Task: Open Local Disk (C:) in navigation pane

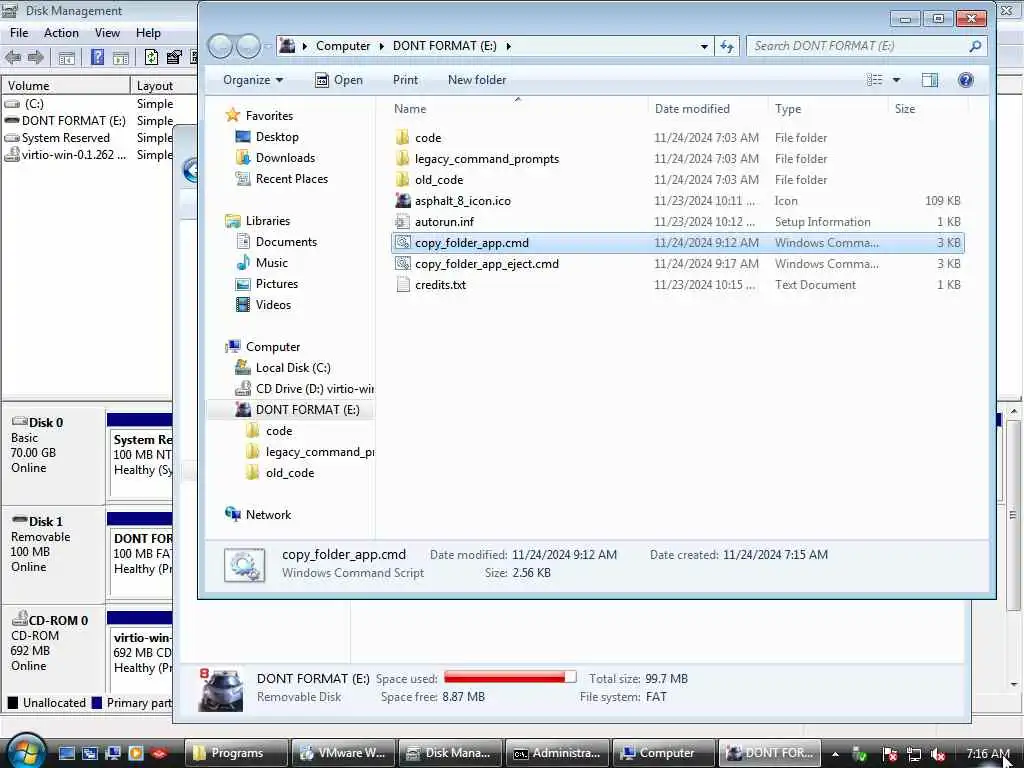Action: click(x=293, y=368)
